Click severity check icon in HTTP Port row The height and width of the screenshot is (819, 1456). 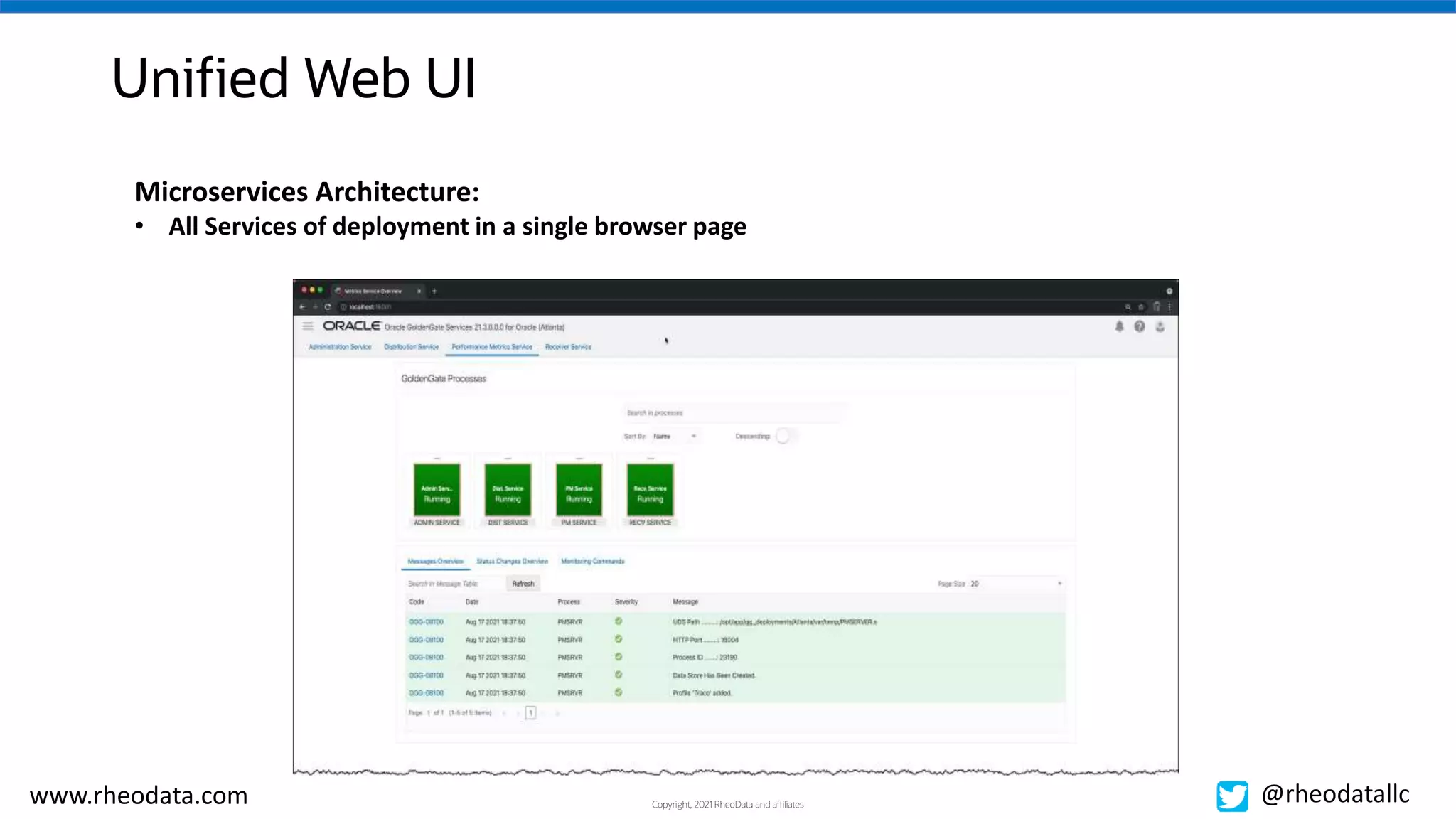point(619,639)
